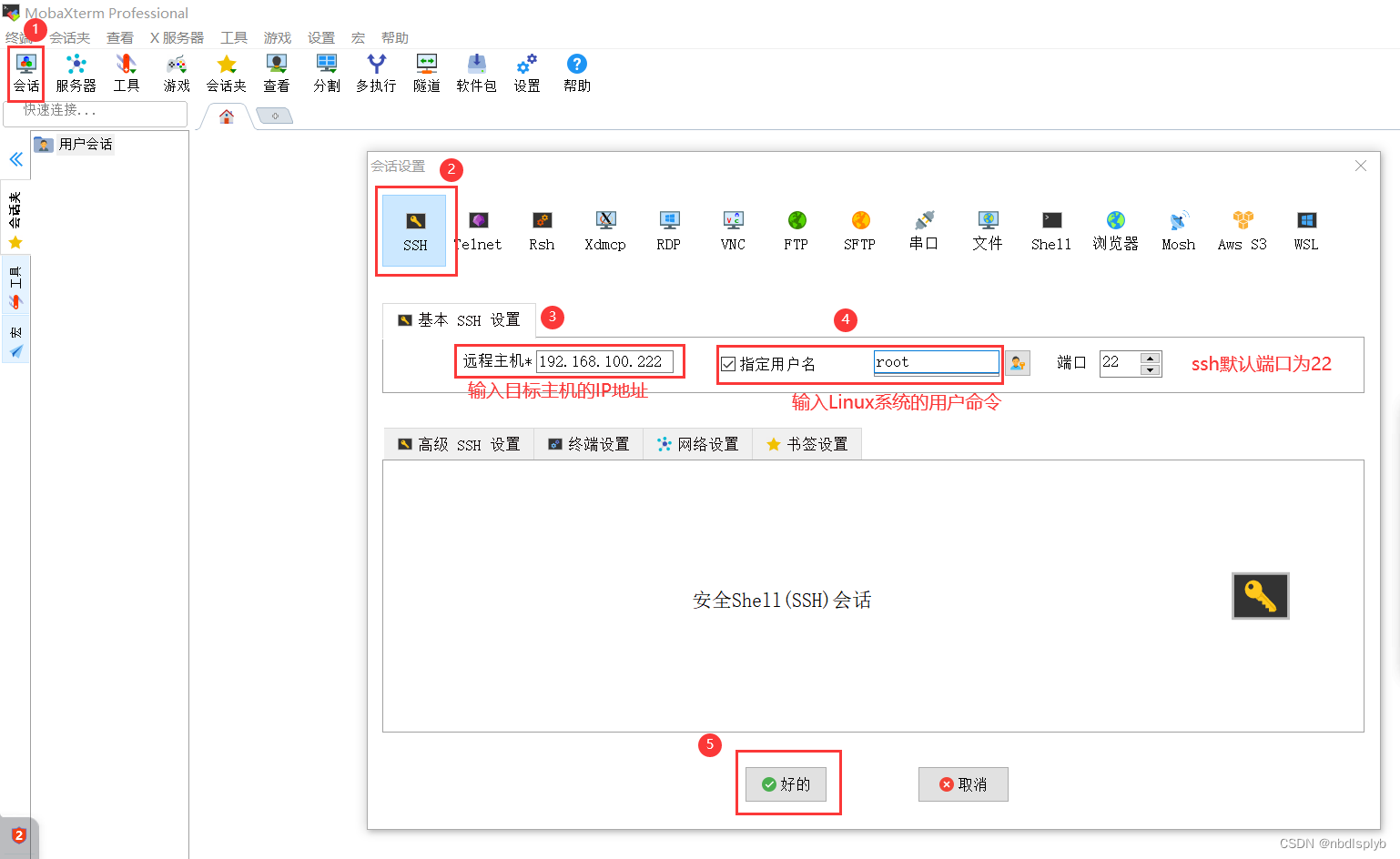Viewport: 1400px width, 859px height.
Task: Open a new tab with plus button
Action: tap(274, 116)
